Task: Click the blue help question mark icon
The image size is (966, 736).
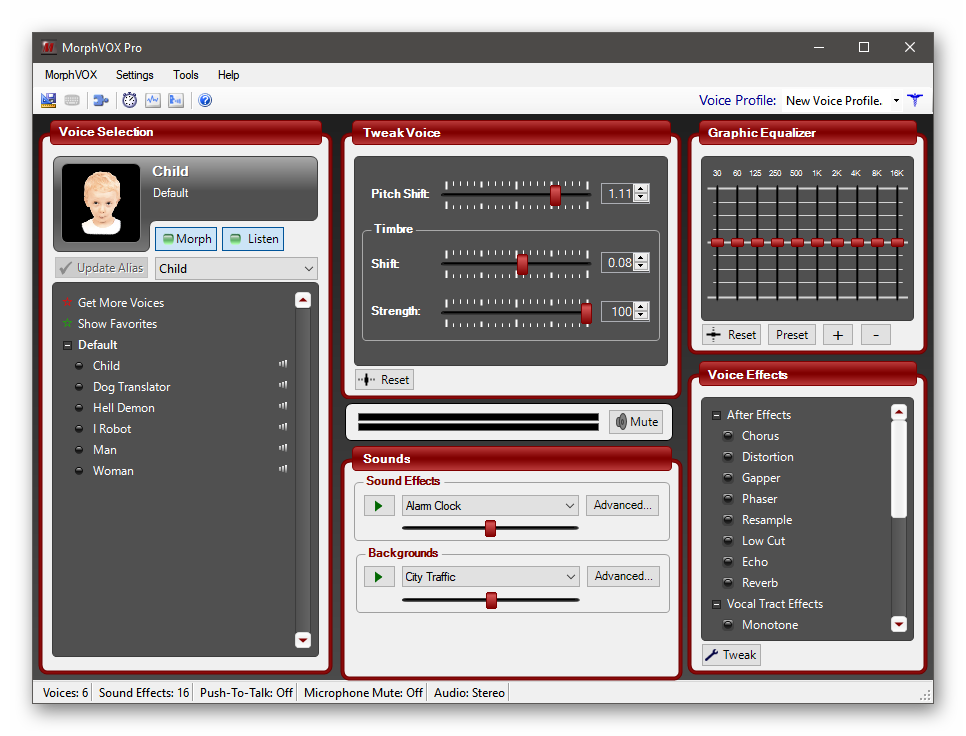Action: tap(205, 100)
